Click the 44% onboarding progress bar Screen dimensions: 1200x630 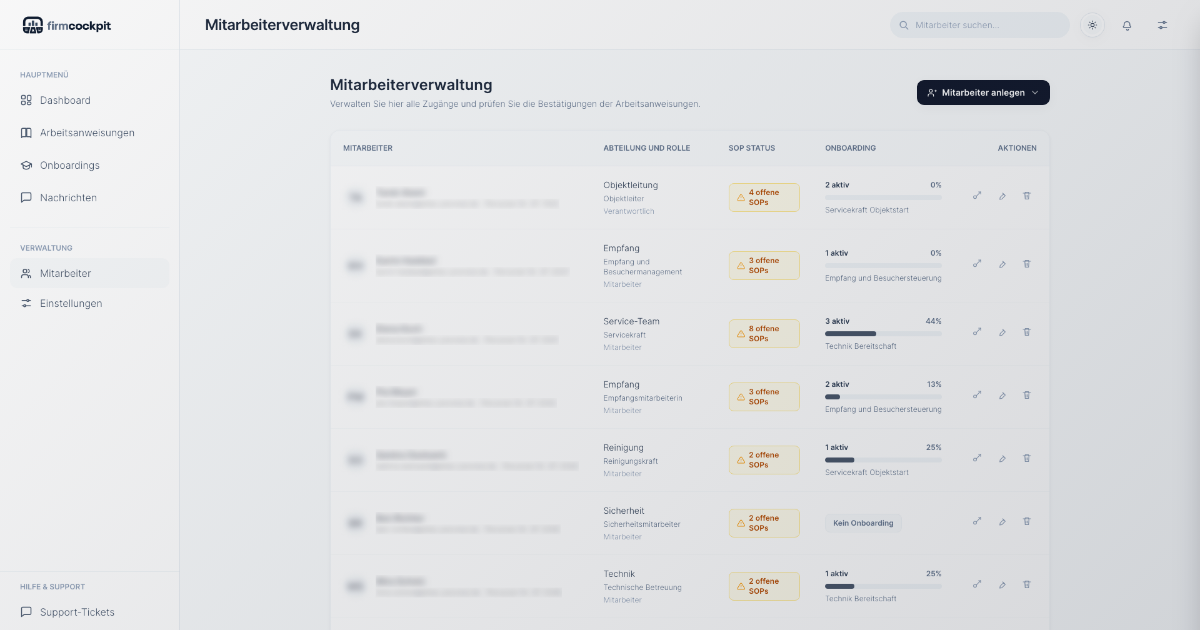point(883,334)
